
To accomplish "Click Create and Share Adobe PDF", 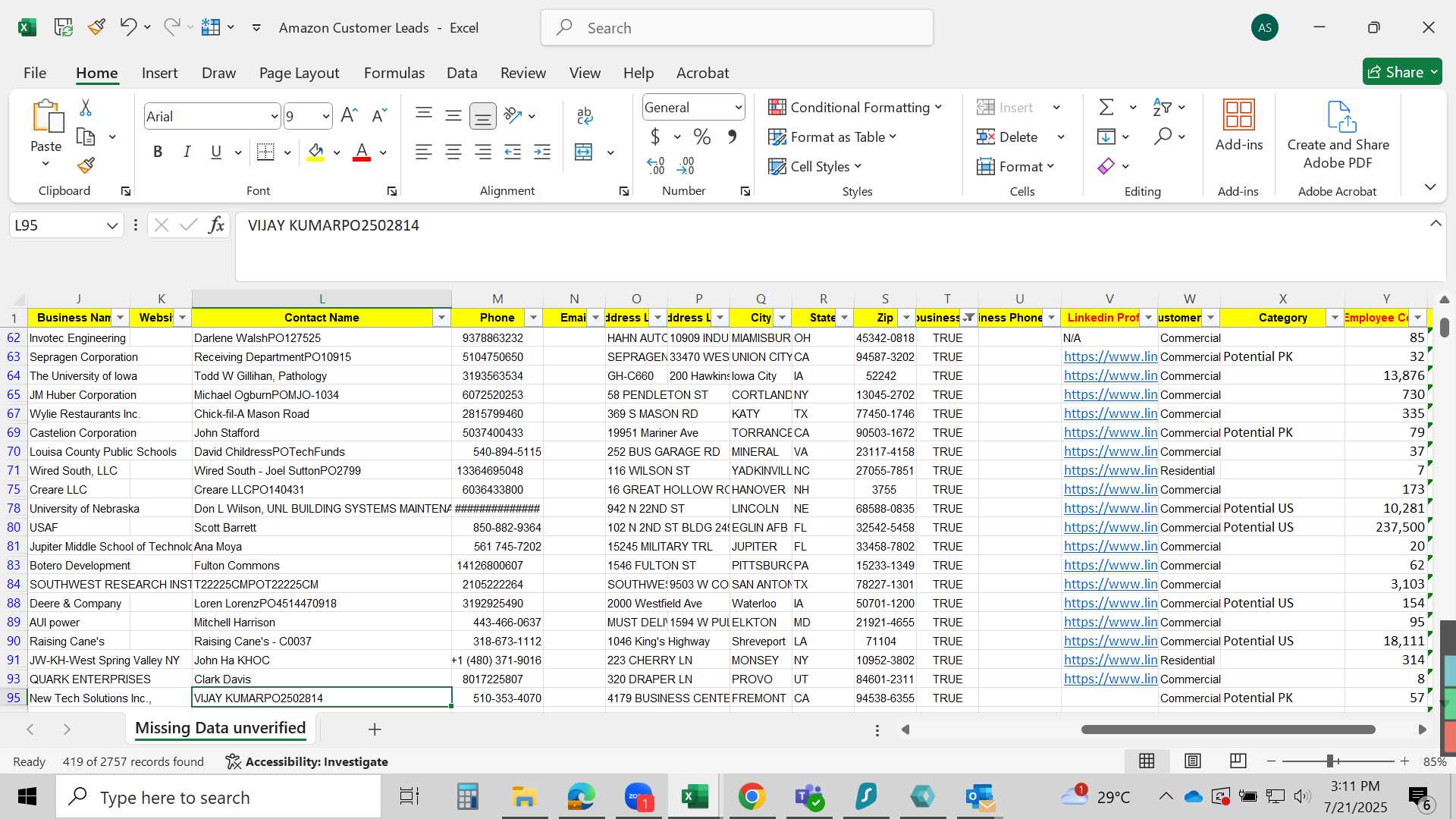I will [1338, 135].
